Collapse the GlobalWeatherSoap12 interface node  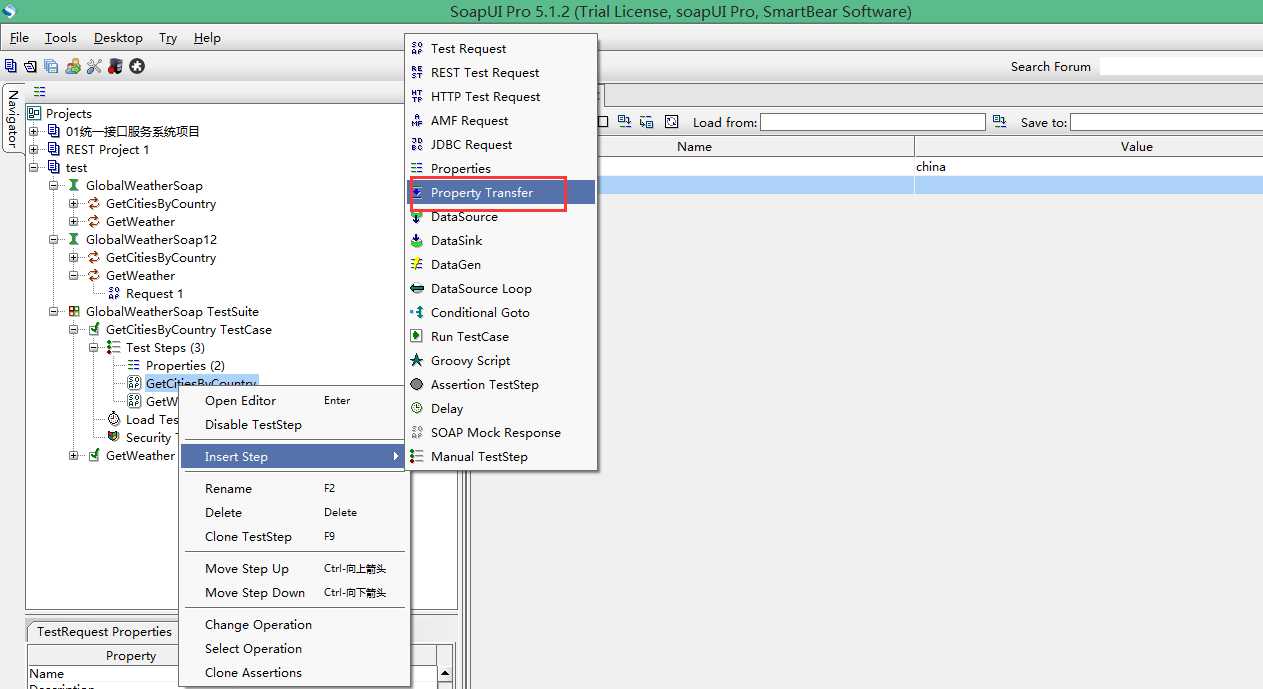coord(54,239)
